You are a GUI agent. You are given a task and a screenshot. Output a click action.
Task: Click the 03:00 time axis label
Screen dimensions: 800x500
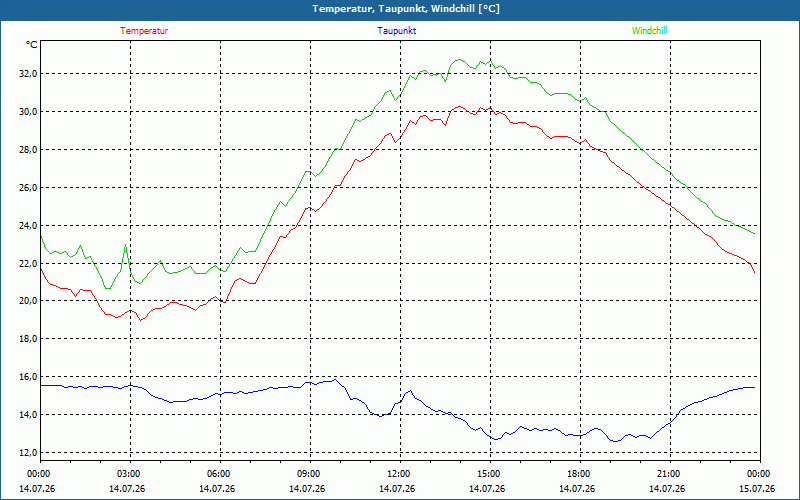pyautogui.click(x=130, y=474)
